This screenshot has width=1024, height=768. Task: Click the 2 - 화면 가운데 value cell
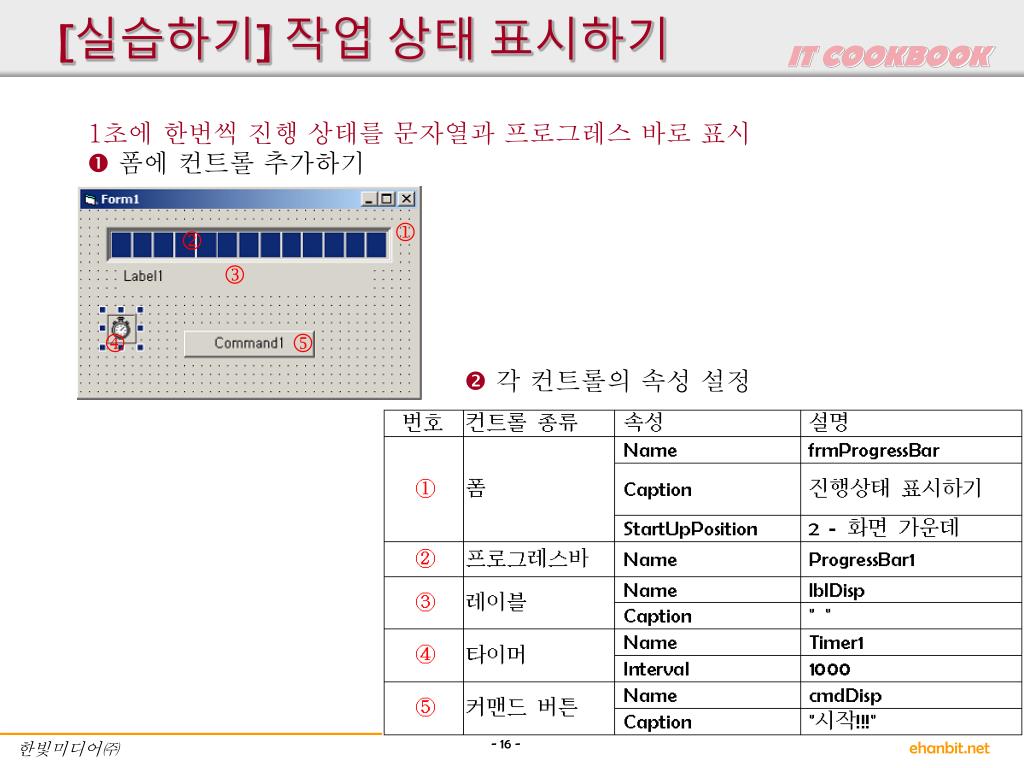click(911, 528)
